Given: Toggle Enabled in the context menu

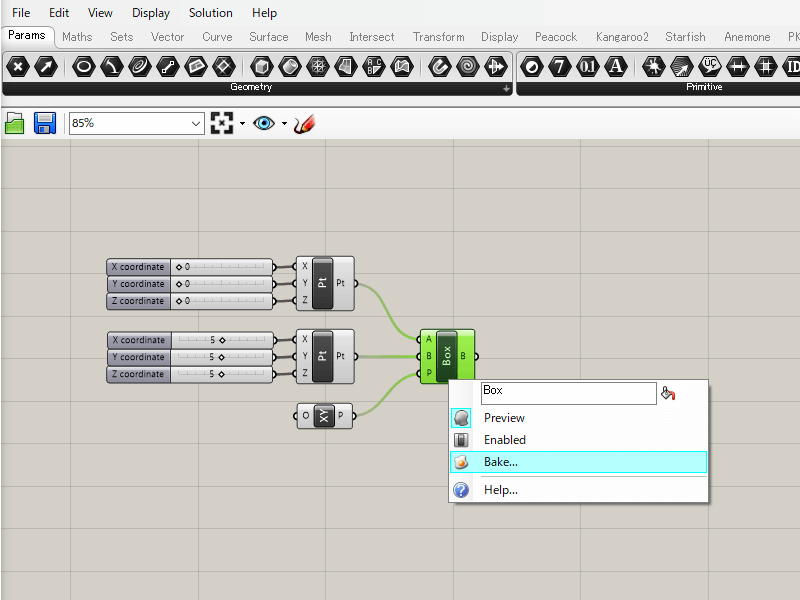Looking at the screenshot, I should pos(504,440).
